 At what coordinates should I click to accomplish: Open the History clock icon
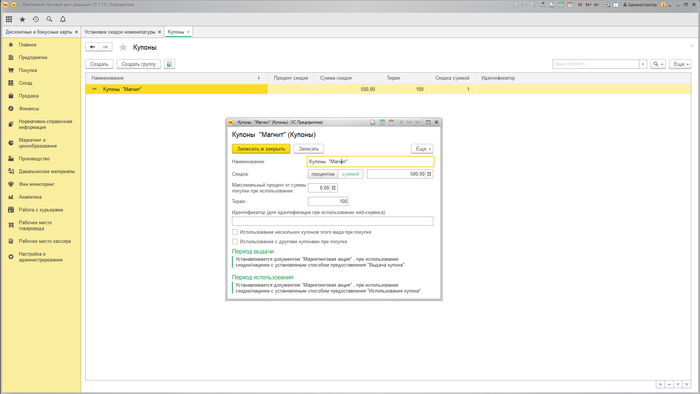36,19
